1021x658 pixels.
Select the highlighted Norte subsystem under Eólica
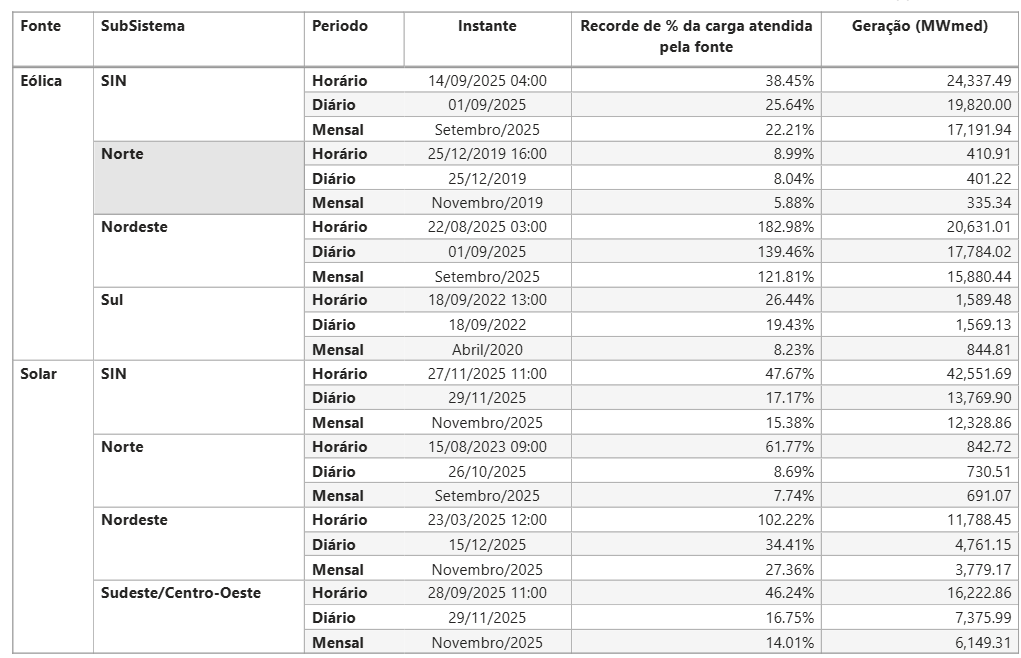122,154
